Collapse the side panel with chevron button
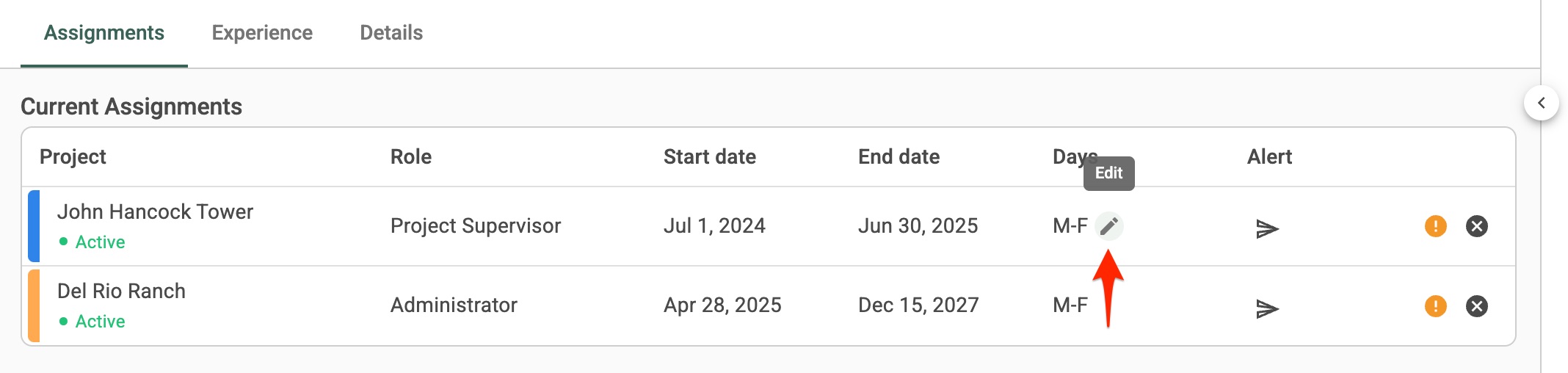 click(x=1541, y=104)
